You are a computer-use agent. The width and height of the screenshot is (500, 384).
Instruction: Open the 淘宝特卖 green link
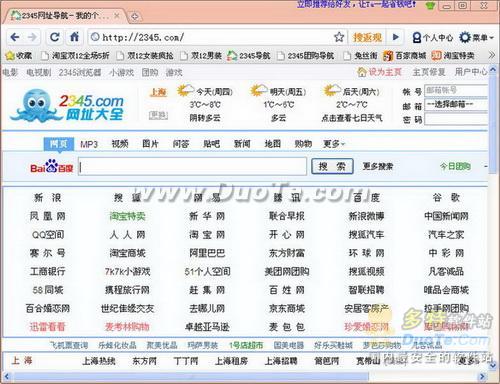click(128, 216)
